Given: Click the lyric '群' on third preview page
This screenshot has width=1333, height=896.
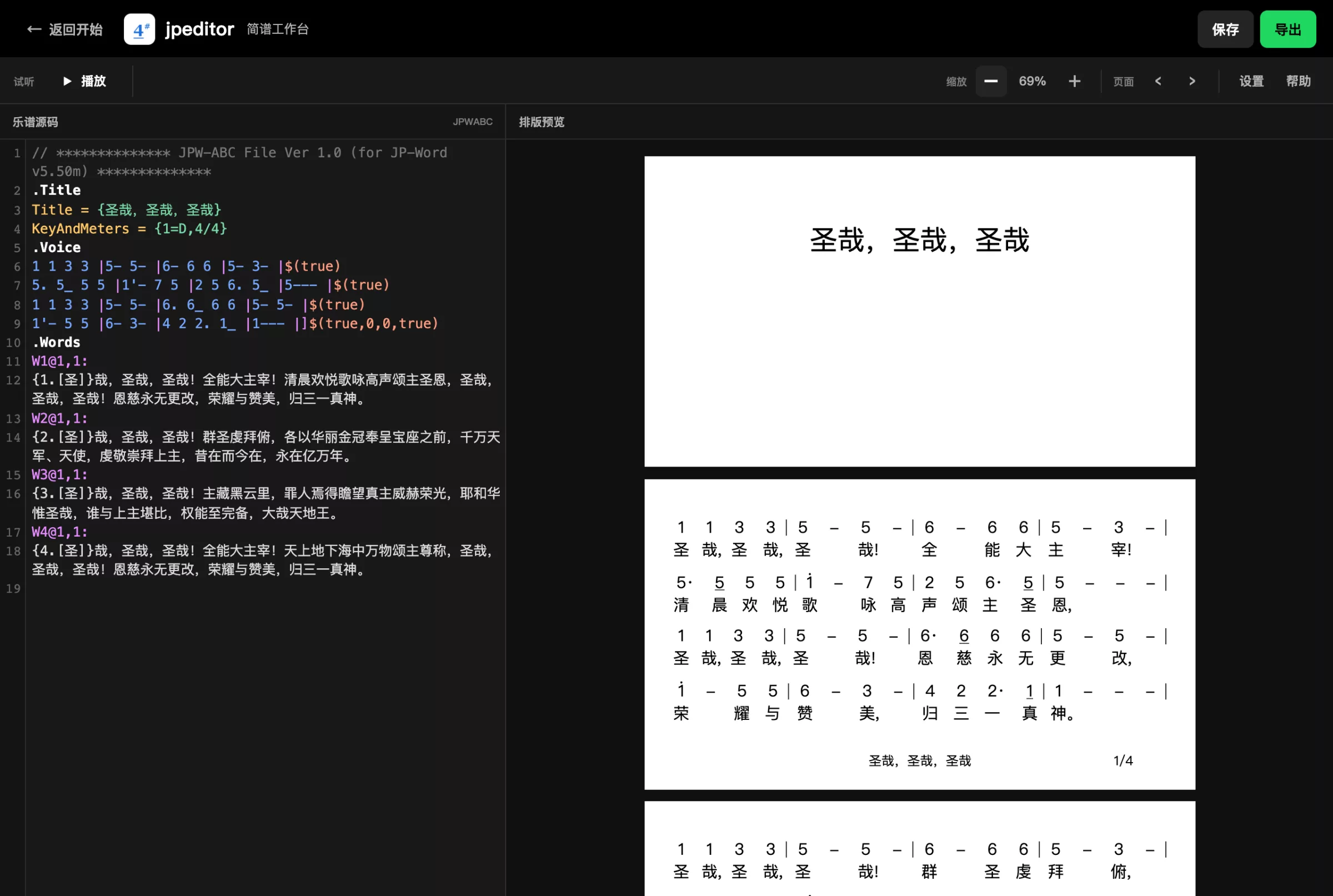Looking at the screenshot, I should pos(929,872).
